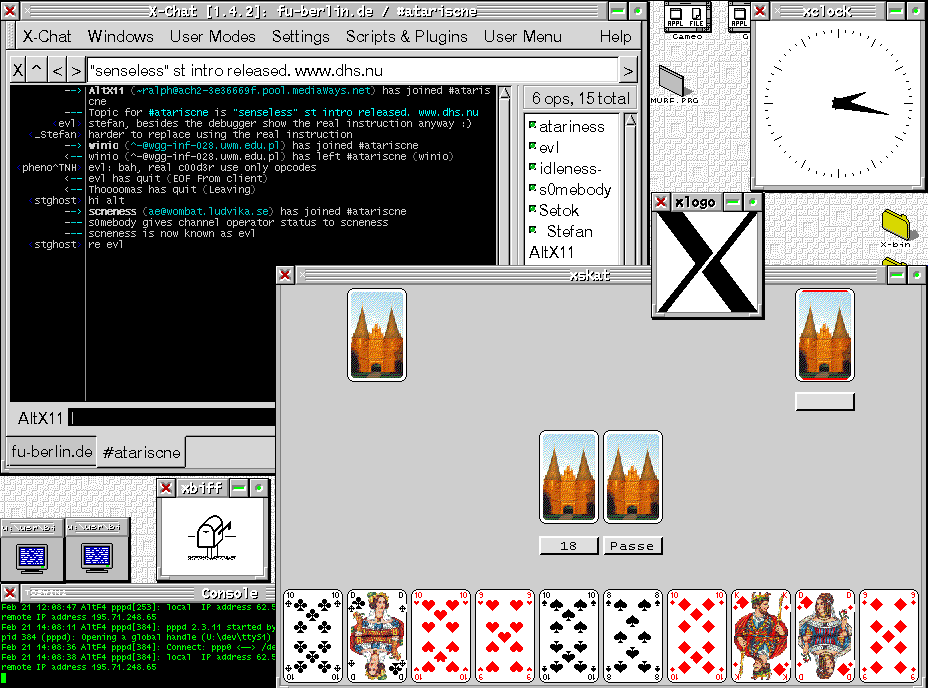
Task: Click the > button right of the topic field
Action: [x=628, y=70]
